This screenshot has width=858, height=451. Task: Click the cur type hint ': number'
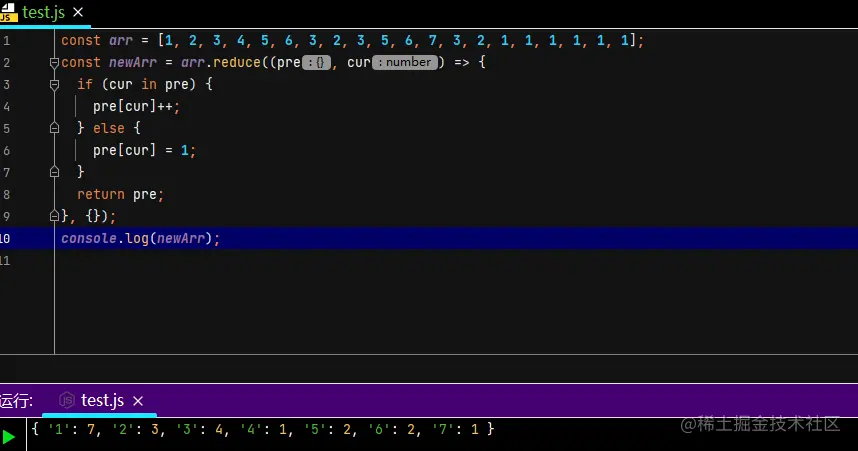[405, 62]
